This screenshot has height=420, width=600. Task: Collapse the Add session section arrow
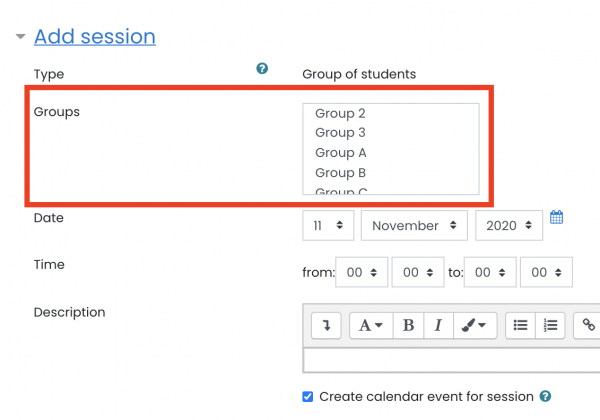tap(20, 37)
